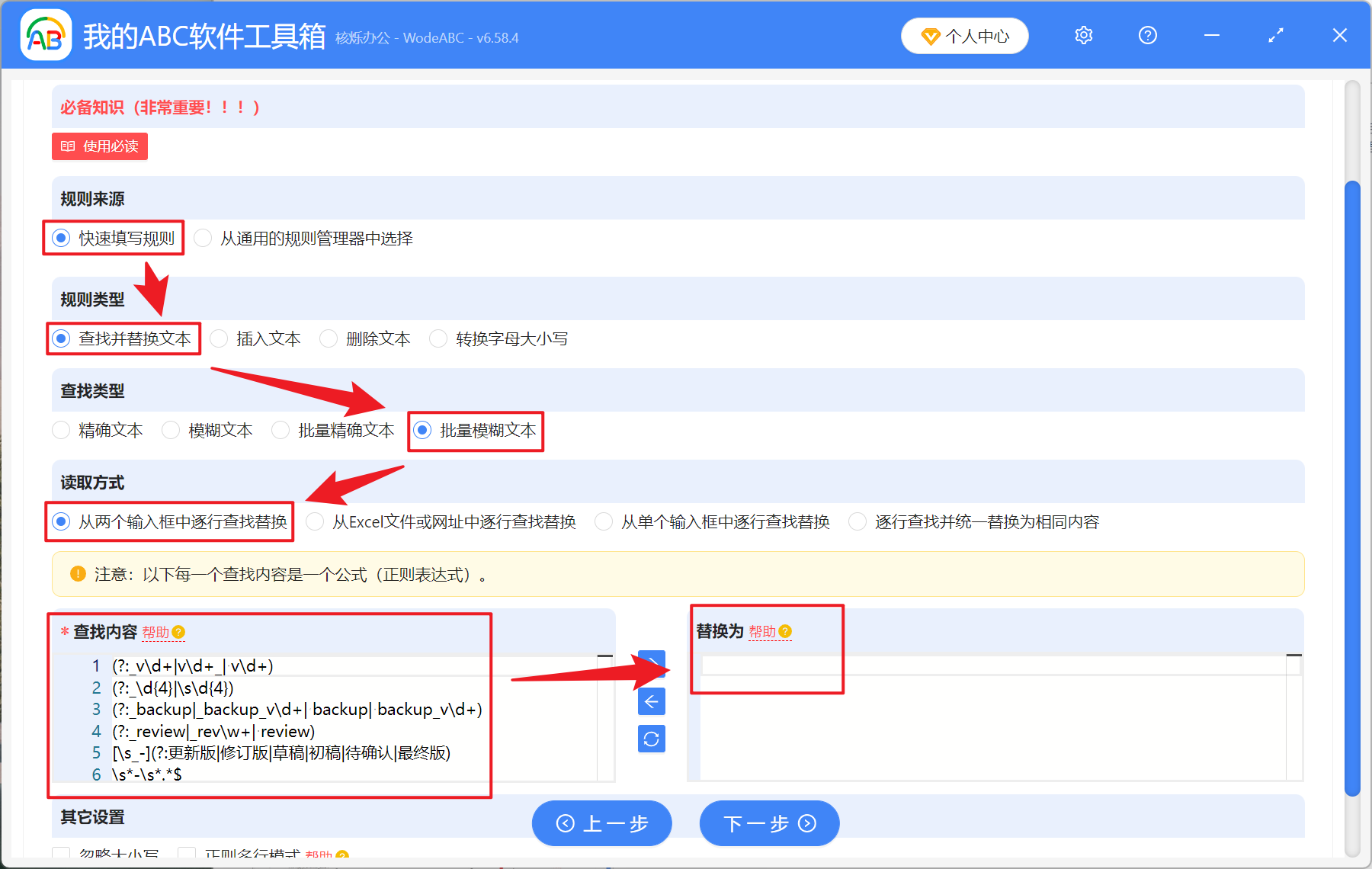Image resolution: width=1372 pixels, height=869 pixels.
Task: Select 从Excel文件或网址中逐行查找替换 reading mode
Action: tap(315, 521)
